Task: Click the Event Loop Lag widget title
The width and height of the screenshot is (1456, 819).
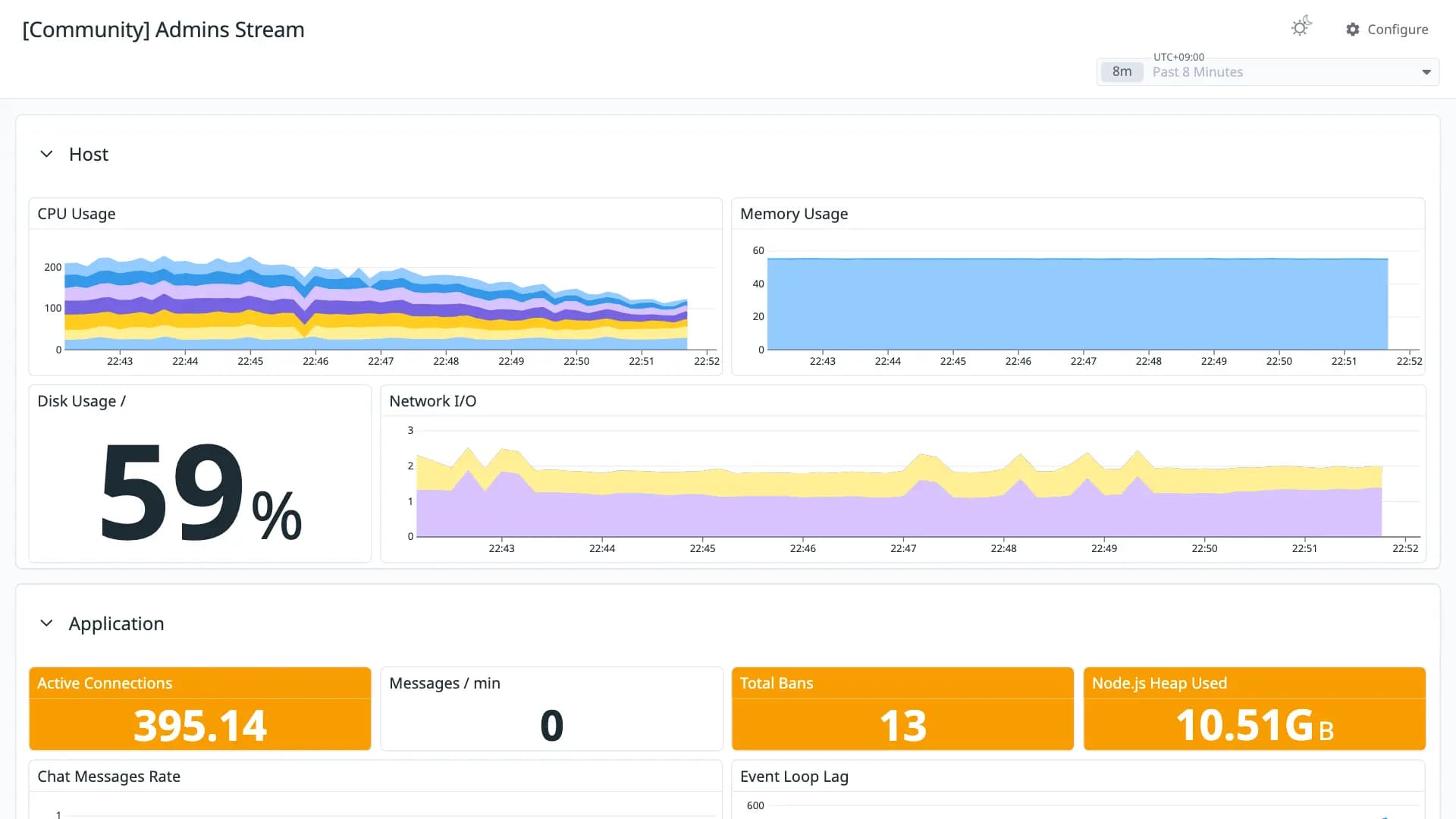Action: (794, 777)
